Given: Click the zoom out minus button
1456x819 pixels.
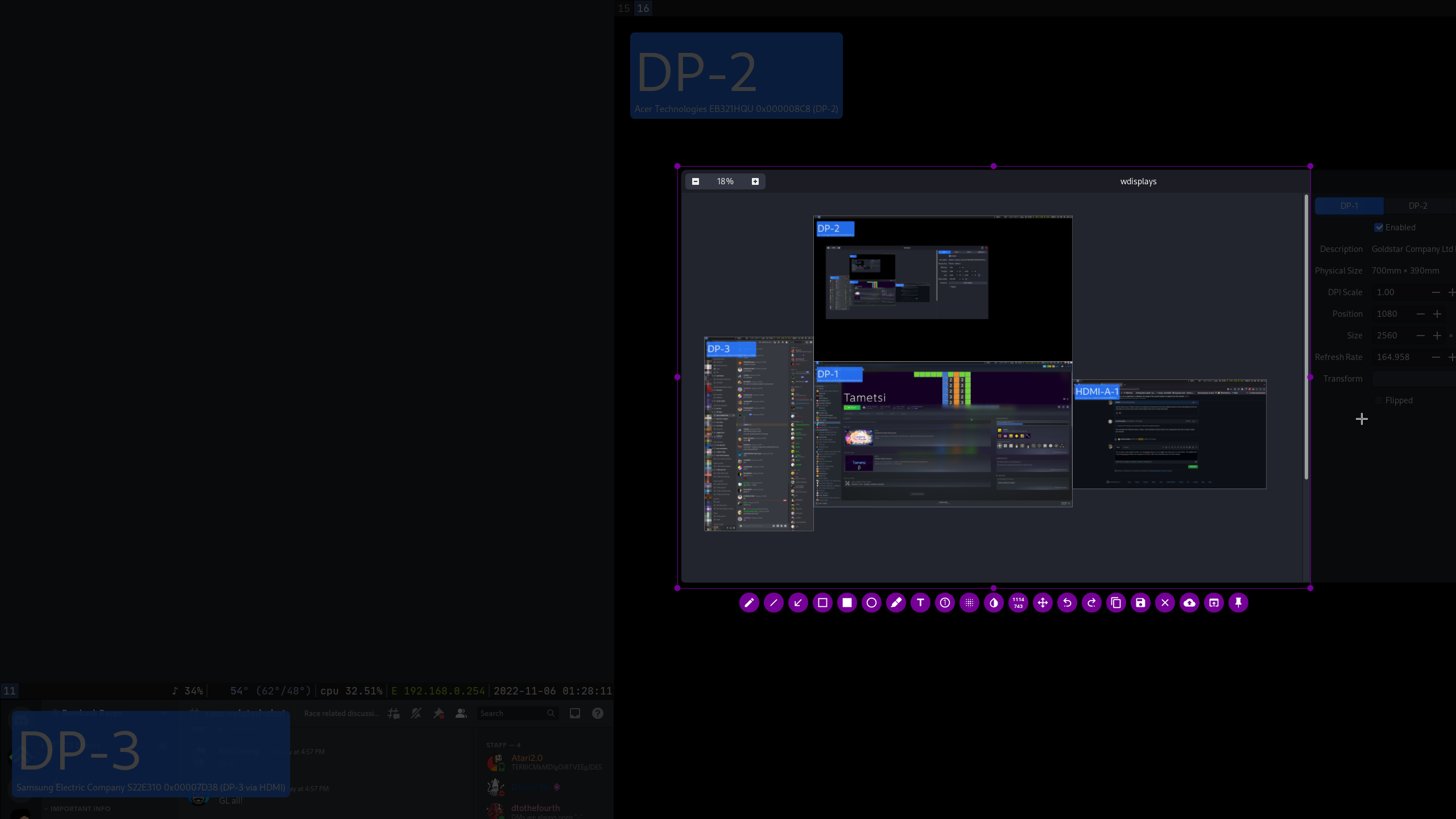Looking at the screenshot, I should (696, 181).
